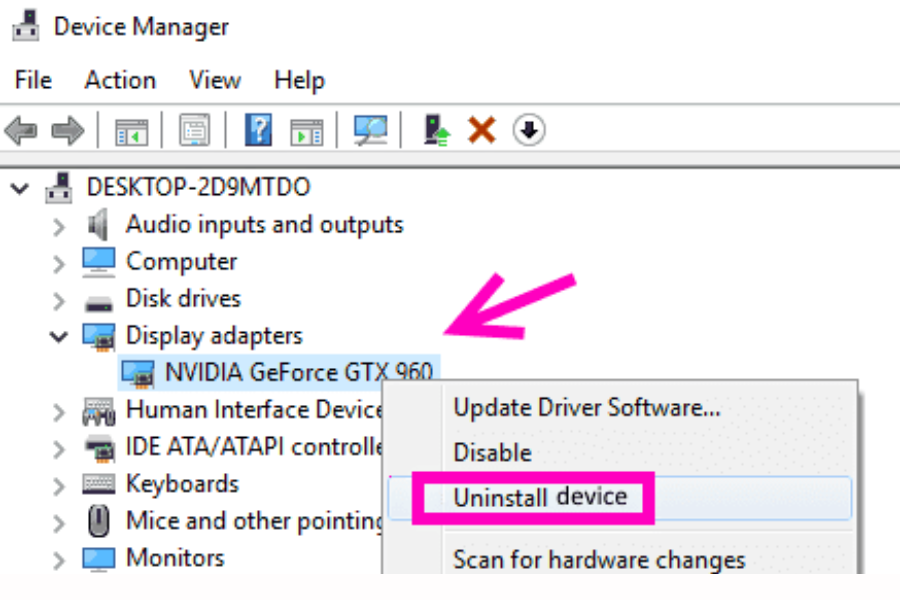Screen dimensions: 900x600
Task: Click the Show/Hide Console Tree icon
Action: [133, 129]
